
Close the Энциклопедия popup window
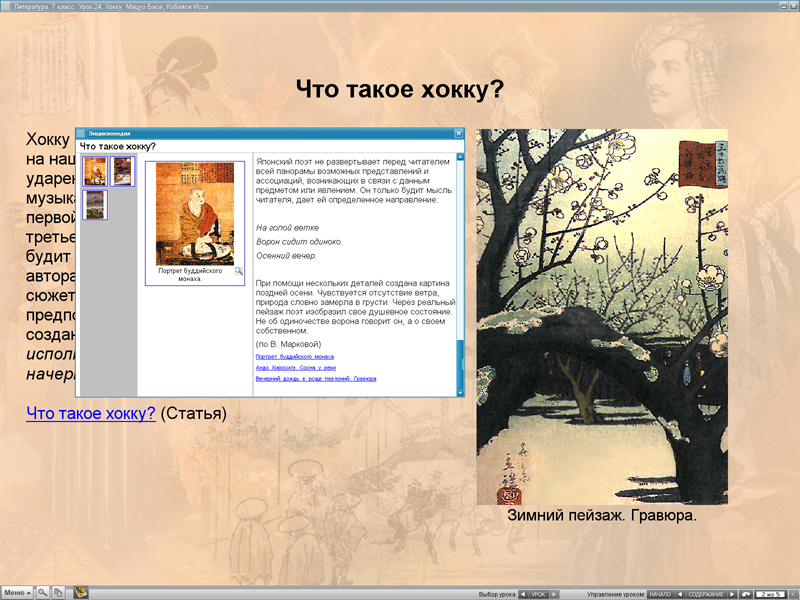tap(459, 131)
